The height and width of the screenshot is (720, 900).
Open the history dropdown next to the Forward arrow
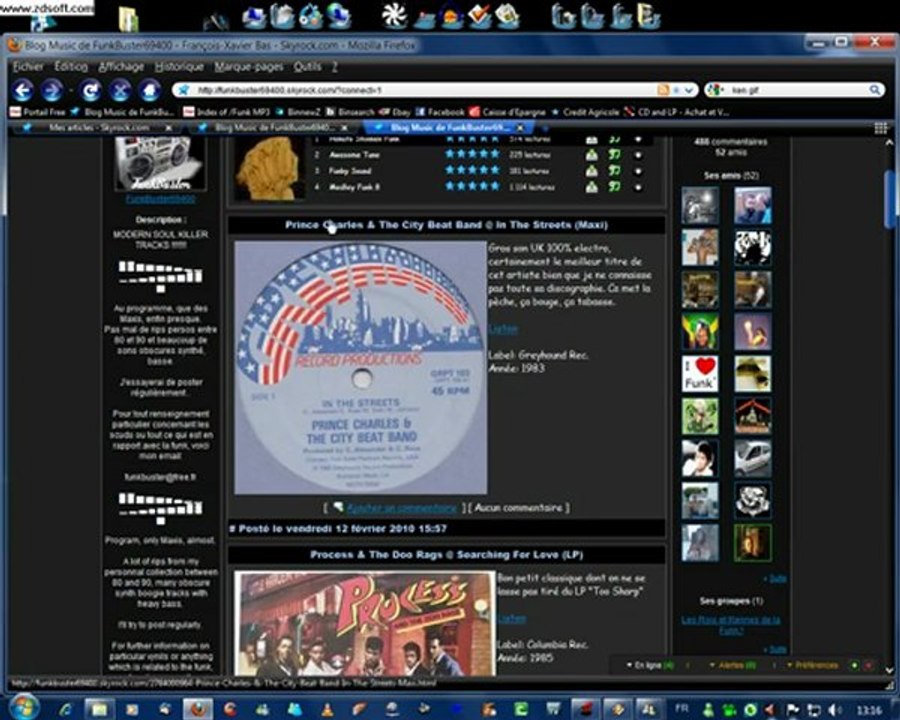70,91
